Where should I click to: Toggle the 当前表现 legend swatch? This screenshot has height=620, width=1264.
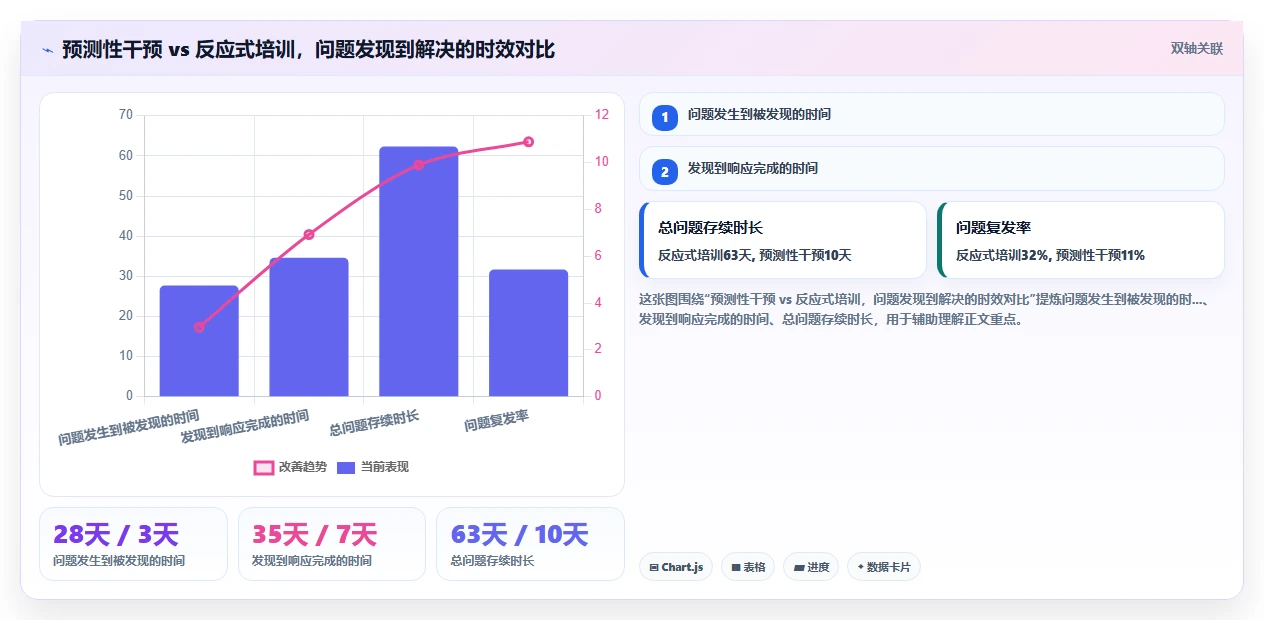346,467
